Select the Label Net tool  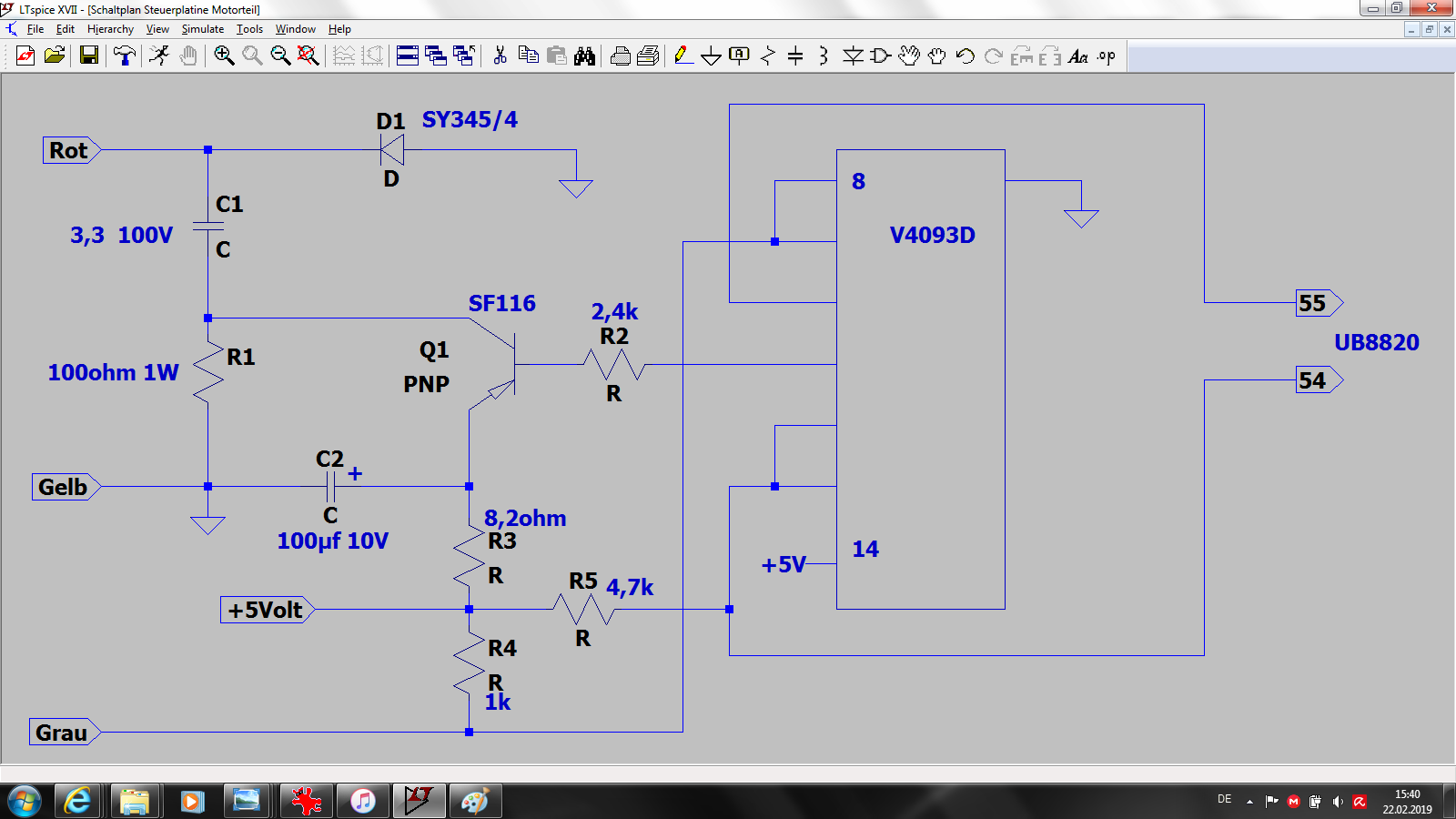(740, 56)
